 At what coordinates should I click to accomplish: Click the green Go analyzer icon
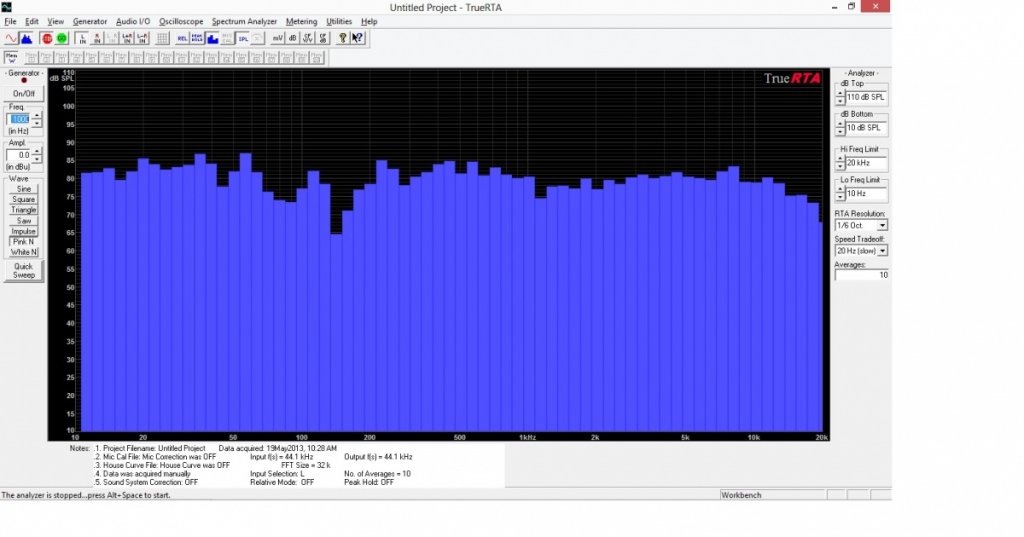coord(61,39)
